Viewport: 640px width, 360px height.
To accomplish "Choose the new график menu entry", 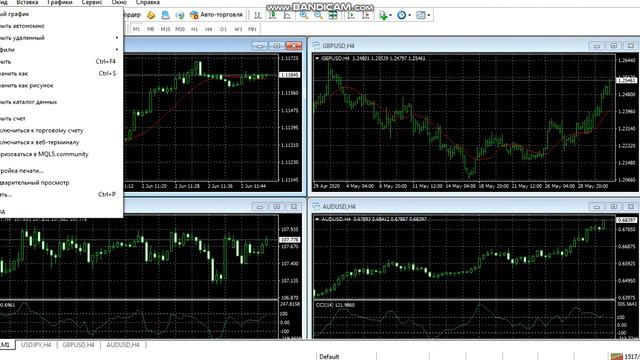I will point(60,14).
